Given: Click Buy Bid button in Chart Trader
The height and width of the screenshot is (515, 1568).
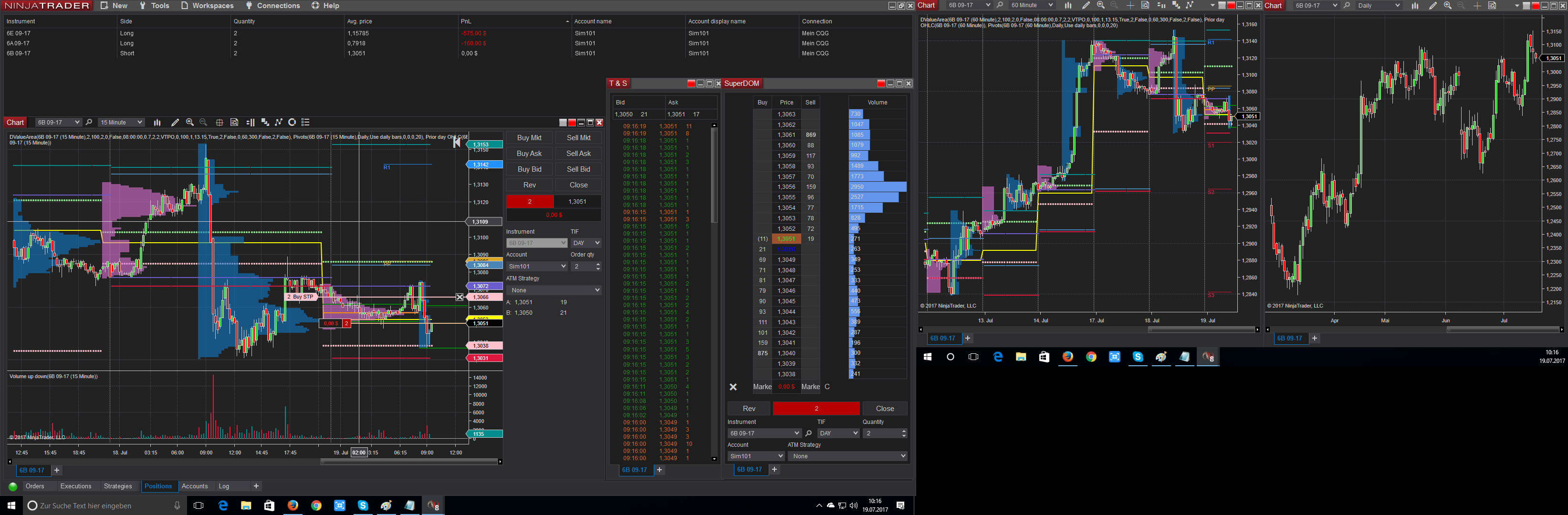Looking at the screenshot, I should coord(529,170).
